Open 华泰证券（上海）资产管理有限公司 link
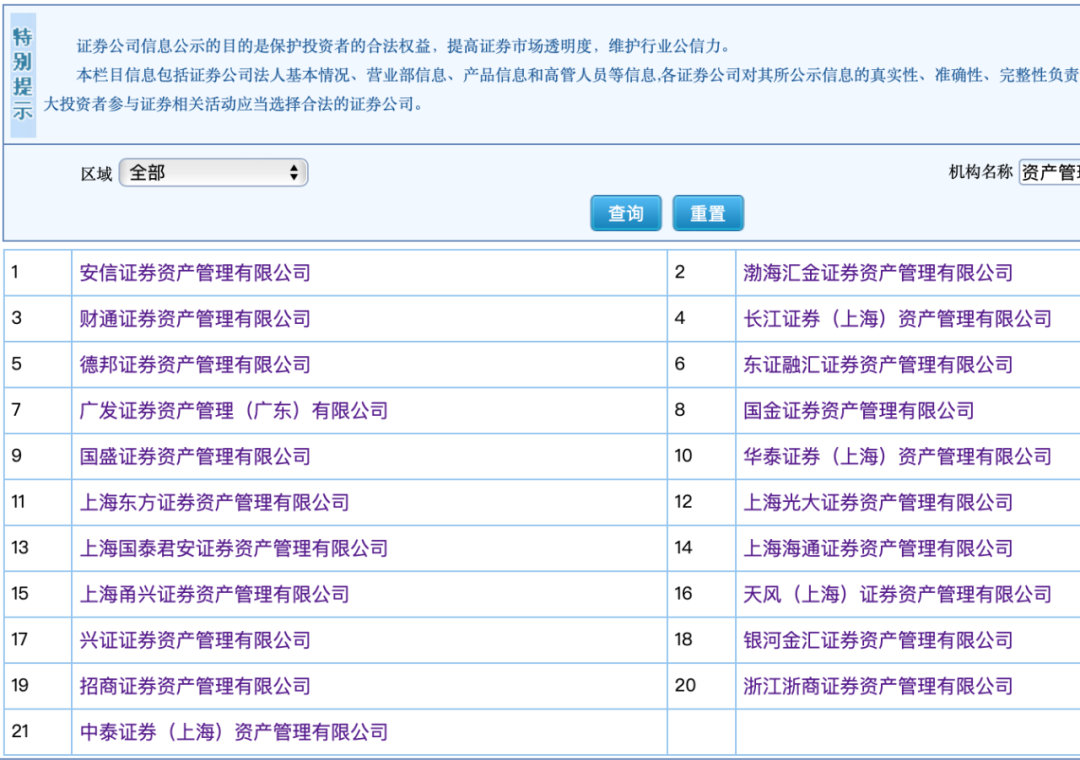The image size is (1080, 760). 897,456
